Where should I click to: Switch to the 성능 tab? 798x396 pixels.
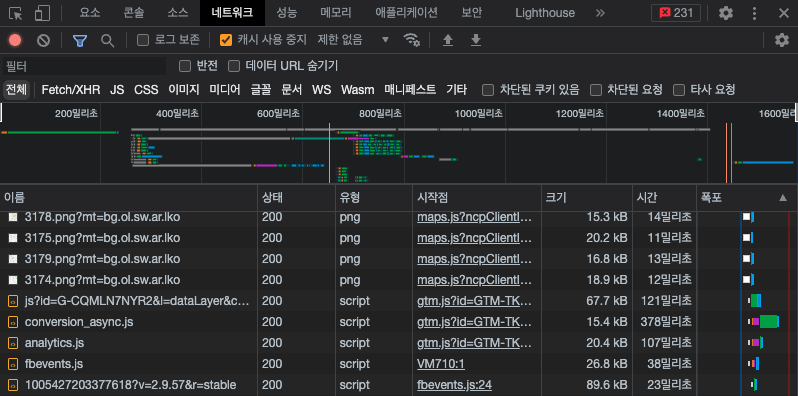click(x=287, y=13)
